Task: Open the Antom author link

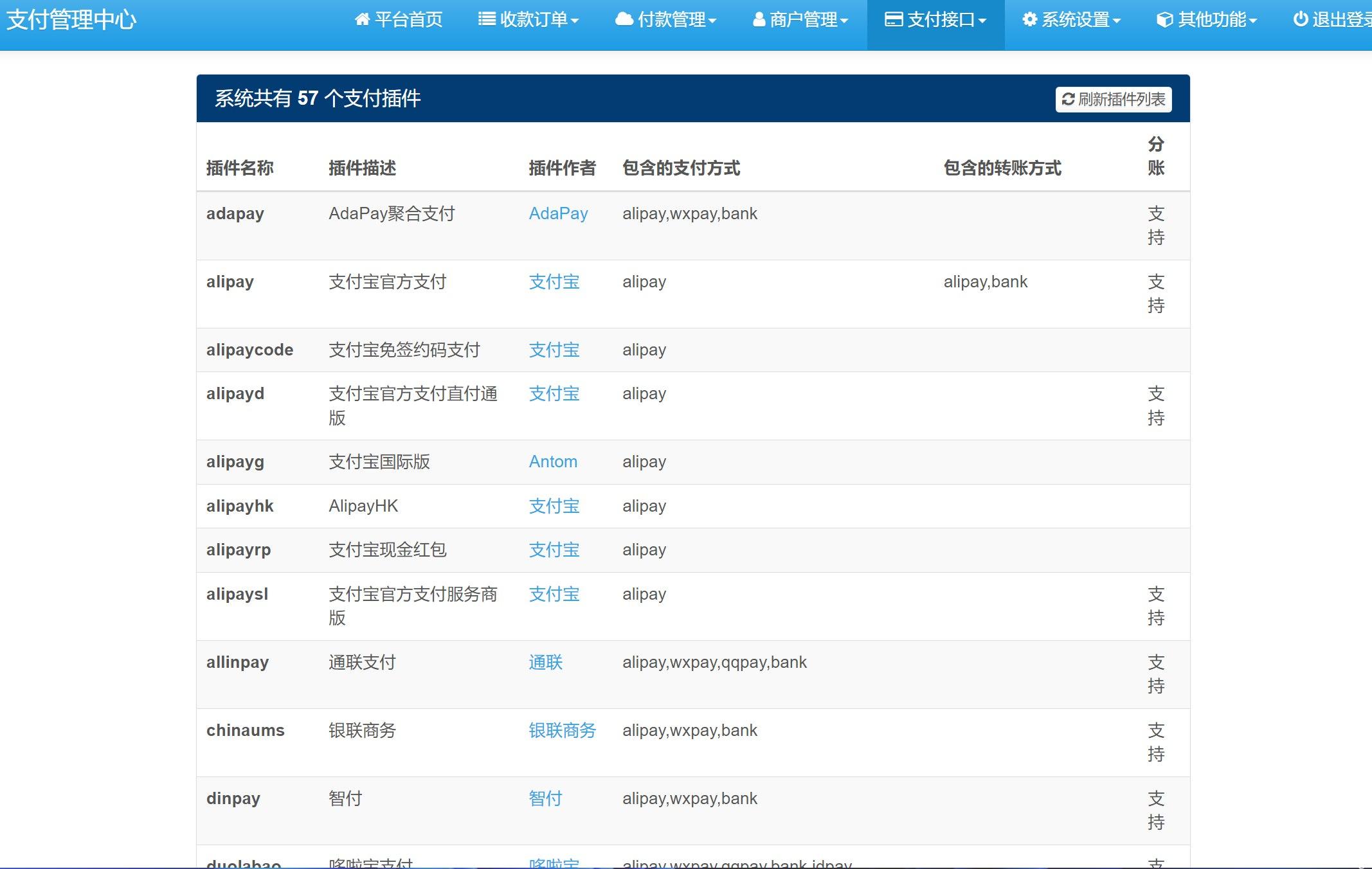Action: (553, 461)
